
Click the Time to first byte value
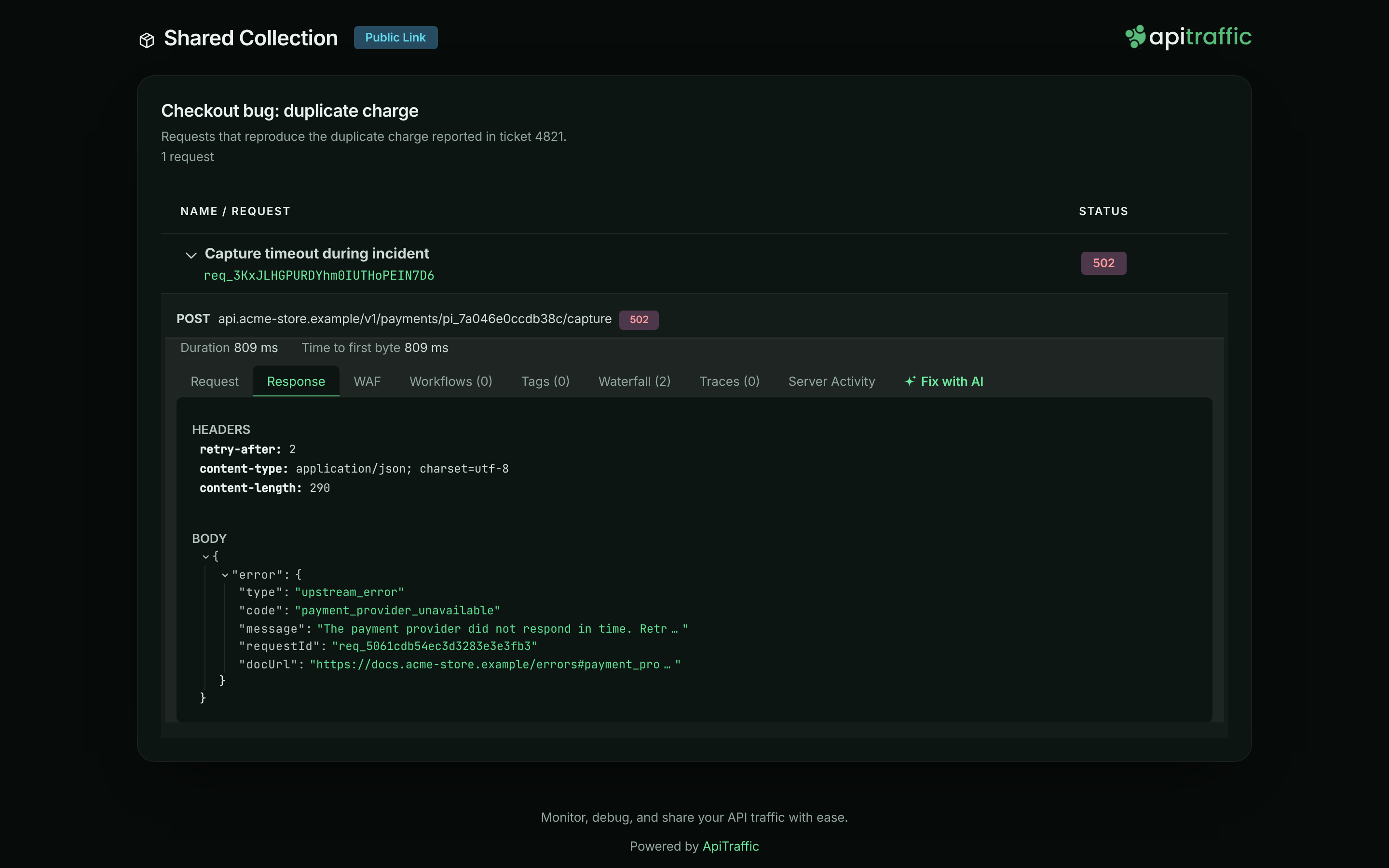(426, 348)
